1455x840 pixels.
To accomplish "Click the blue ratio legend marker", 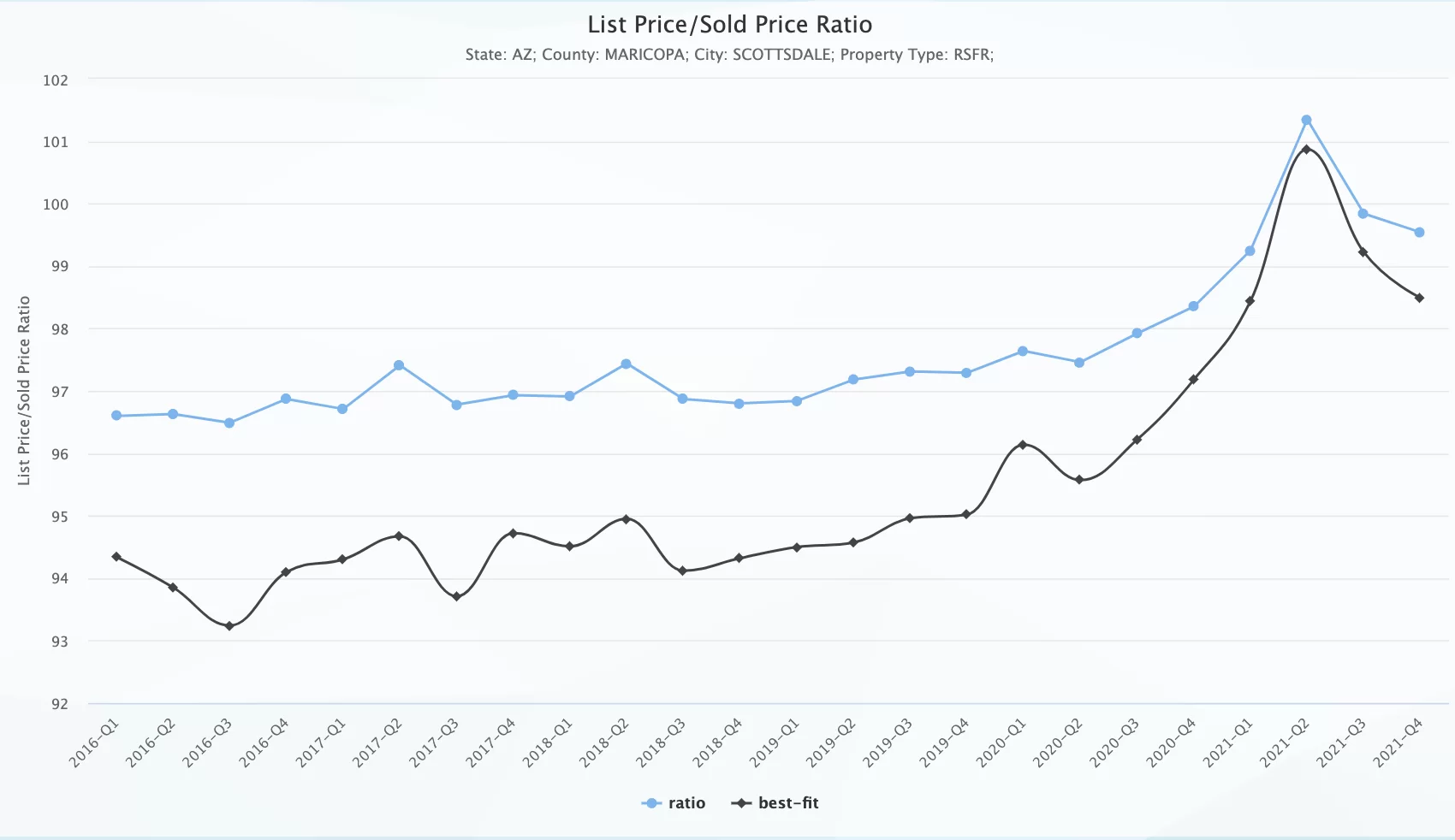I will pos(651,803).
